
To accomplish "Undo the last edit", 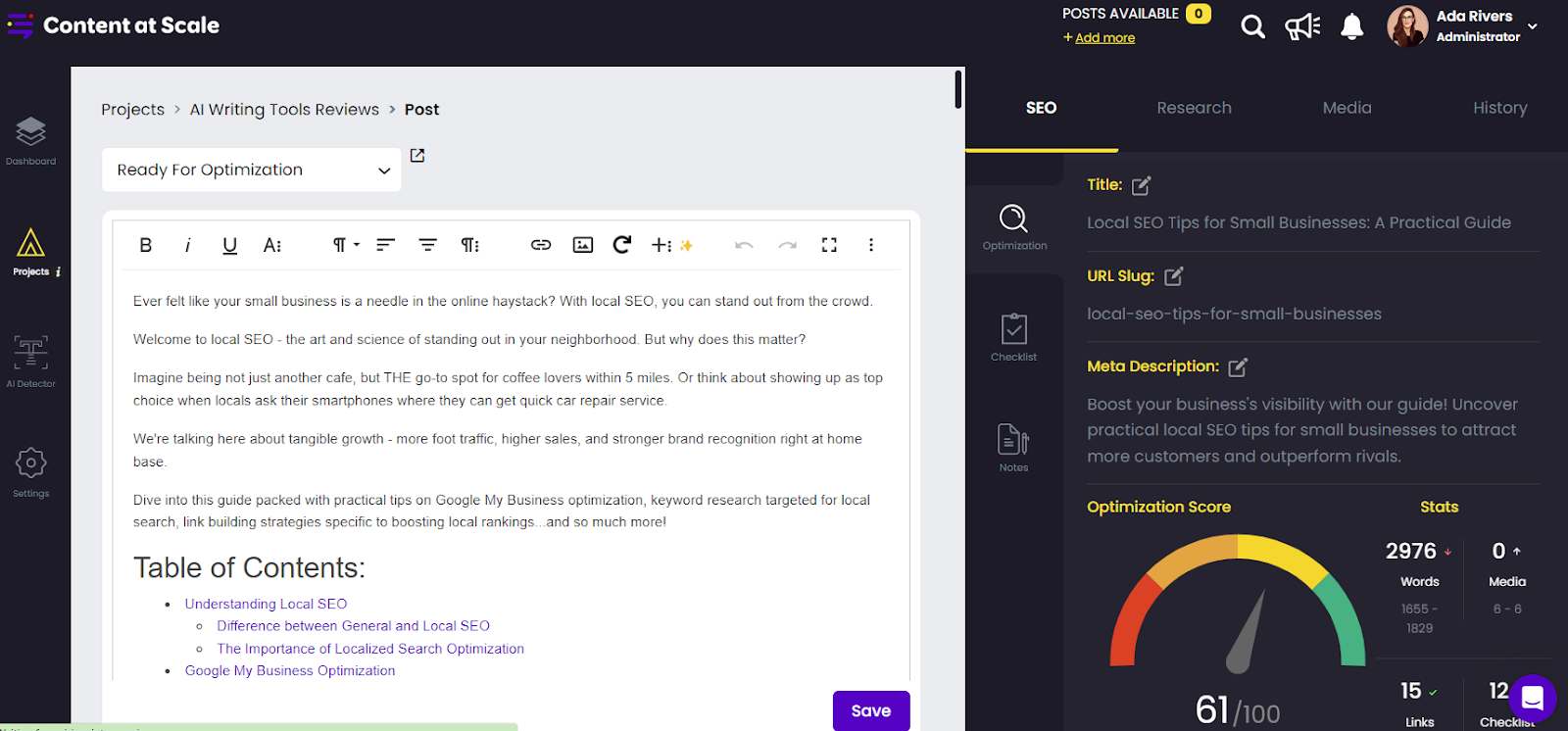I will pos(745,245).
